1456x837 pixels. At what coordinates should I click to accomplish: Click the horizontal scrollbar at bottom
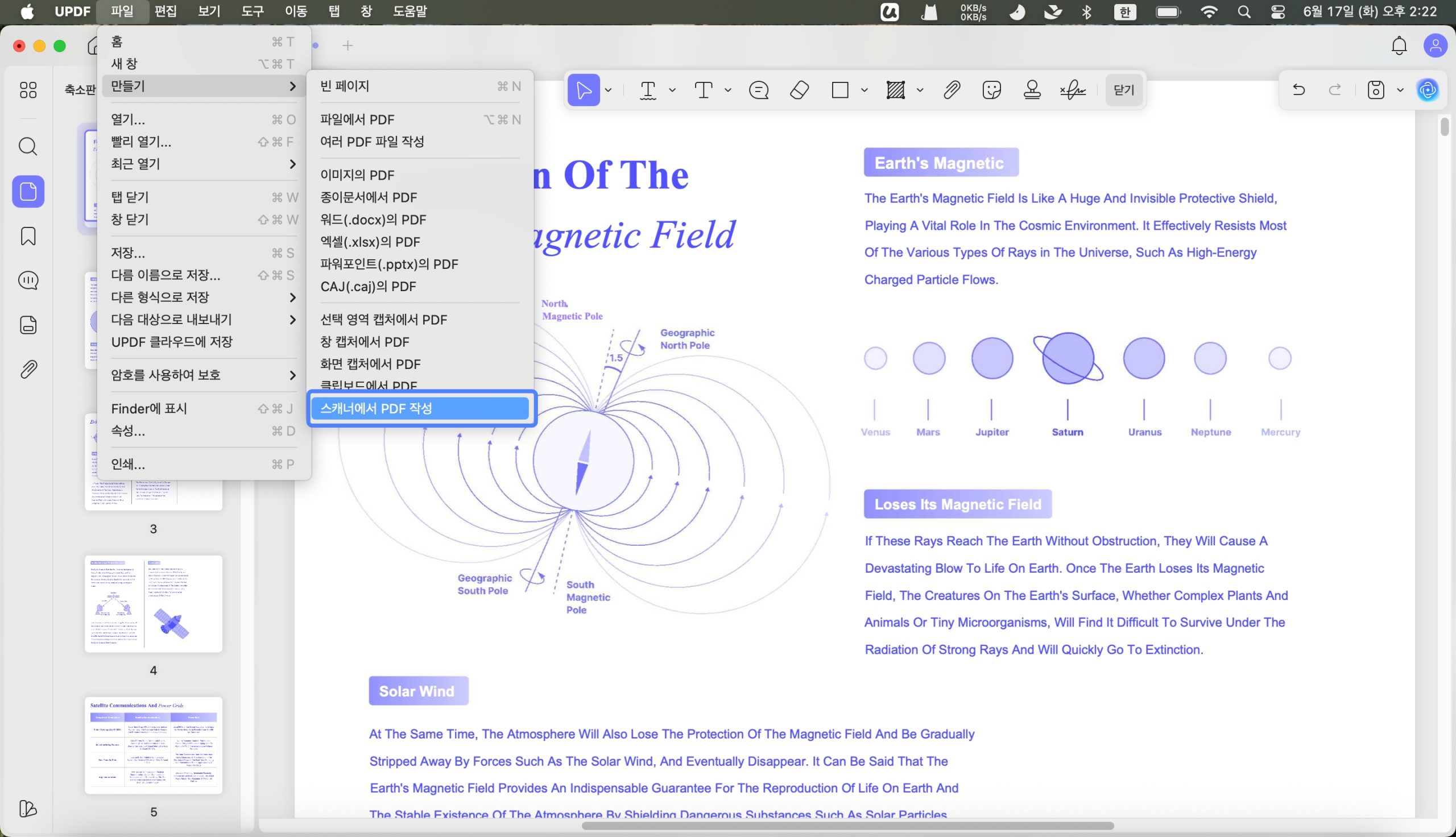pyautogui.click(x=848, y=826)
